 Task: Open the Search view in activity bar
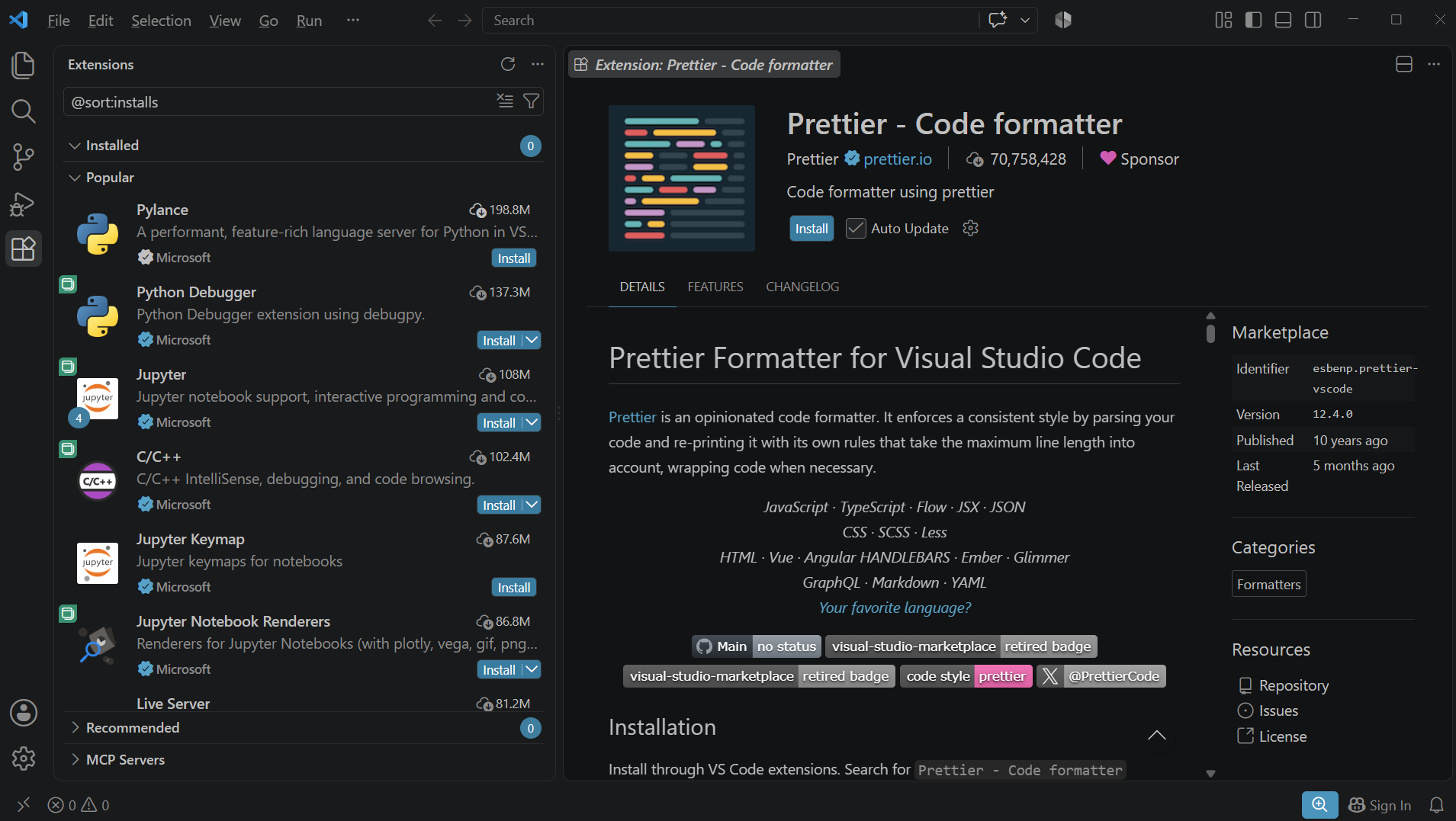(x=24, y=111)
